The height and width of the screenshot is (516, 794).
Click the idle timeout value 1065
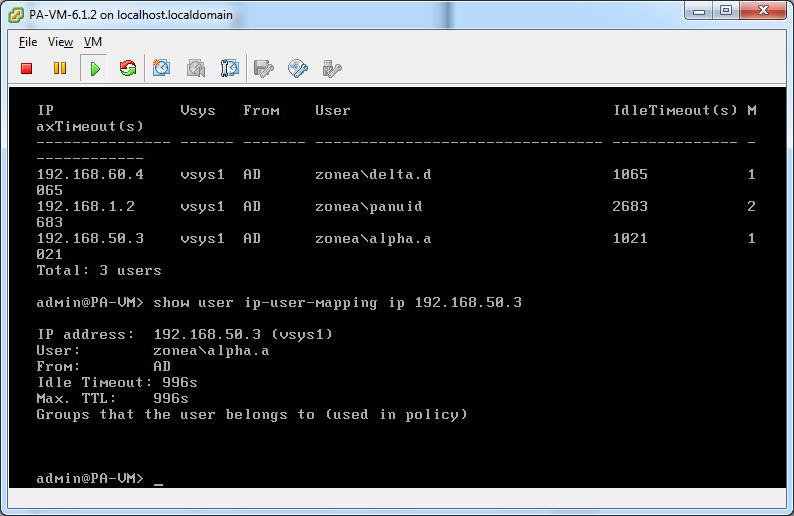(630, 175)
